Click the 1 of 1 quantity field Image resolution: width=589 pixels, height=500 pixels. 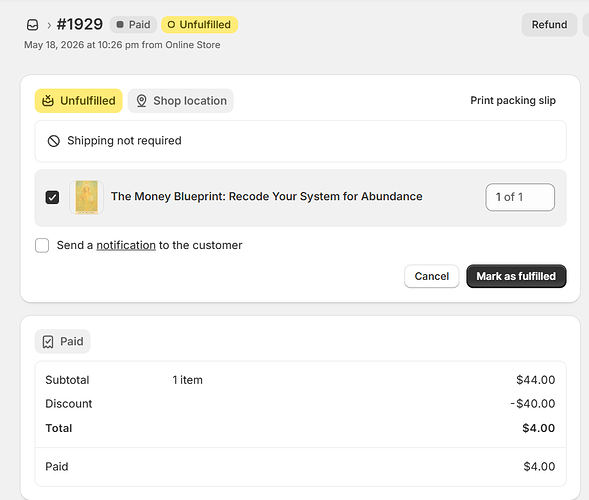pyautogui.click(x=520, y=197)
